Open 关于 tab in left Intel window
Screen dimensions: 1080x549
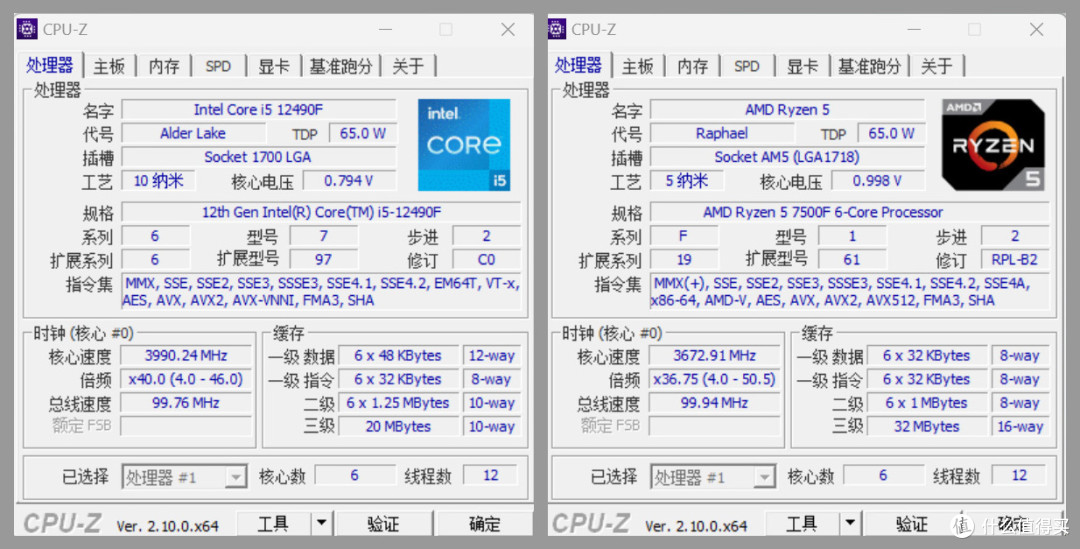click(x=408, y=66)
